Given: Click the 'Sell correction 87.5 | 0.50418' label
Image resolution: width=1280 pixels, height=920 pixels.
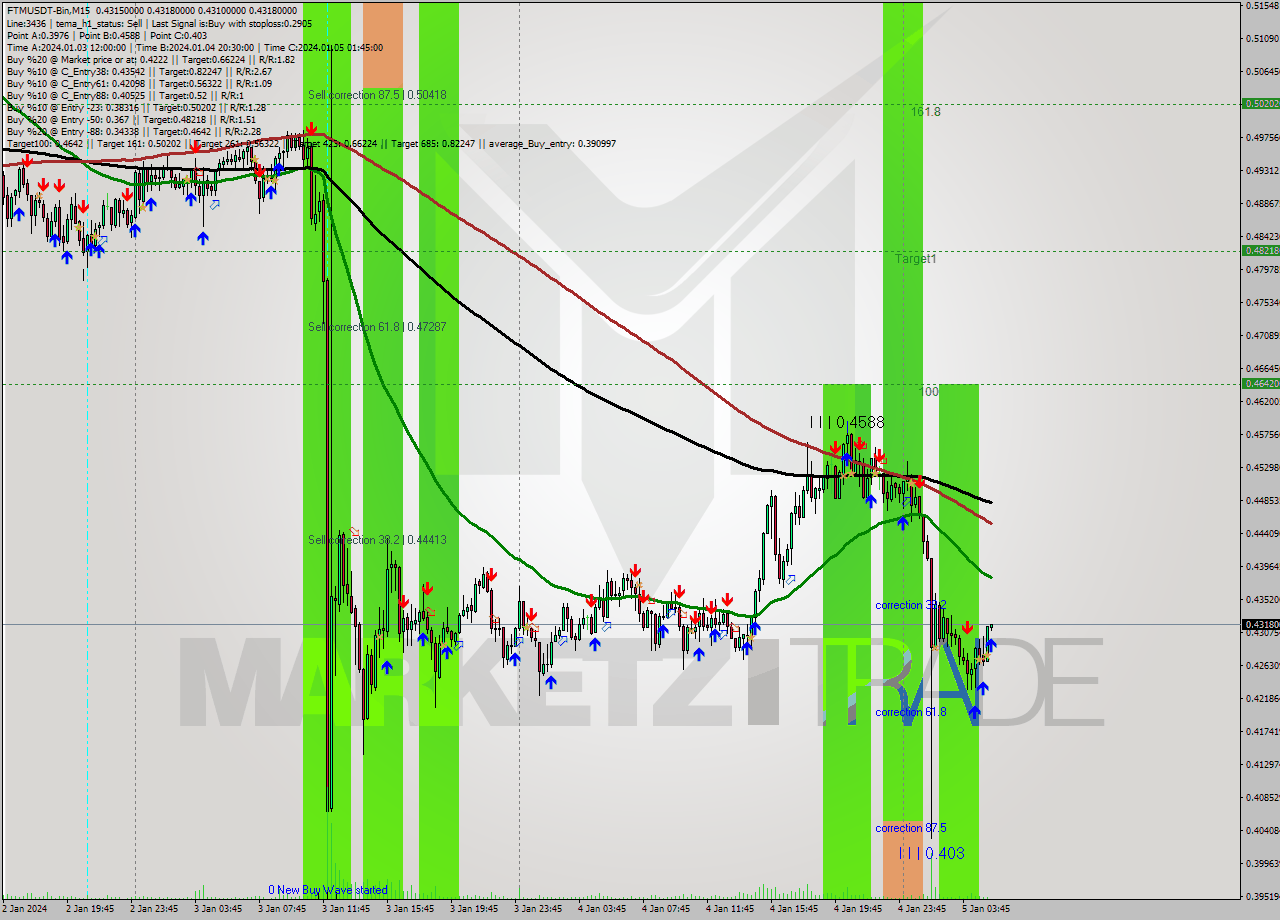Looking at the screenshot, I should (x=377, y=95).
